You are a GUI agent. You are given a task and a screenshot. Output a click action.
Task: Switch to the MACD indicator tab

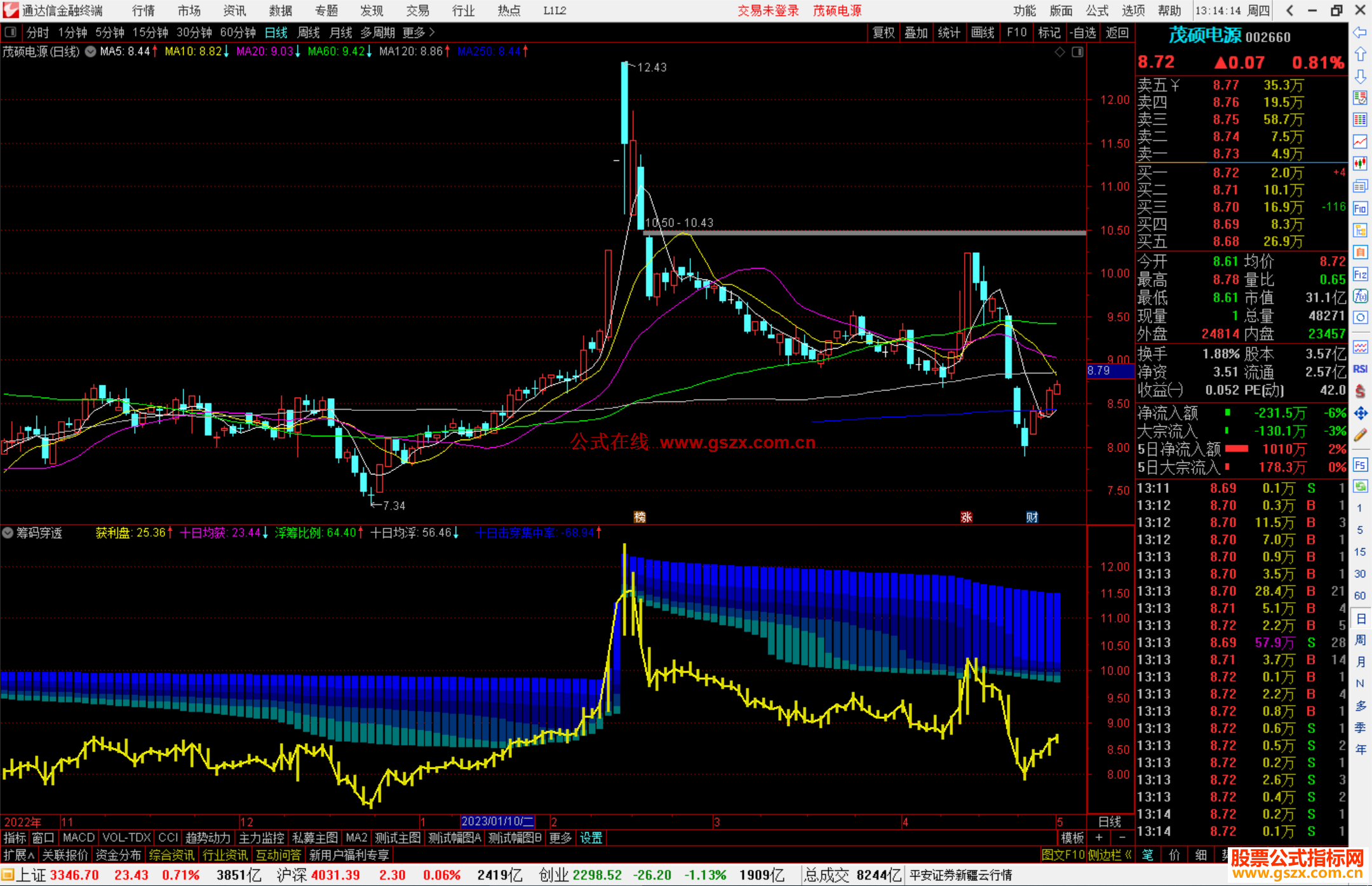click(x=78, y=838)
